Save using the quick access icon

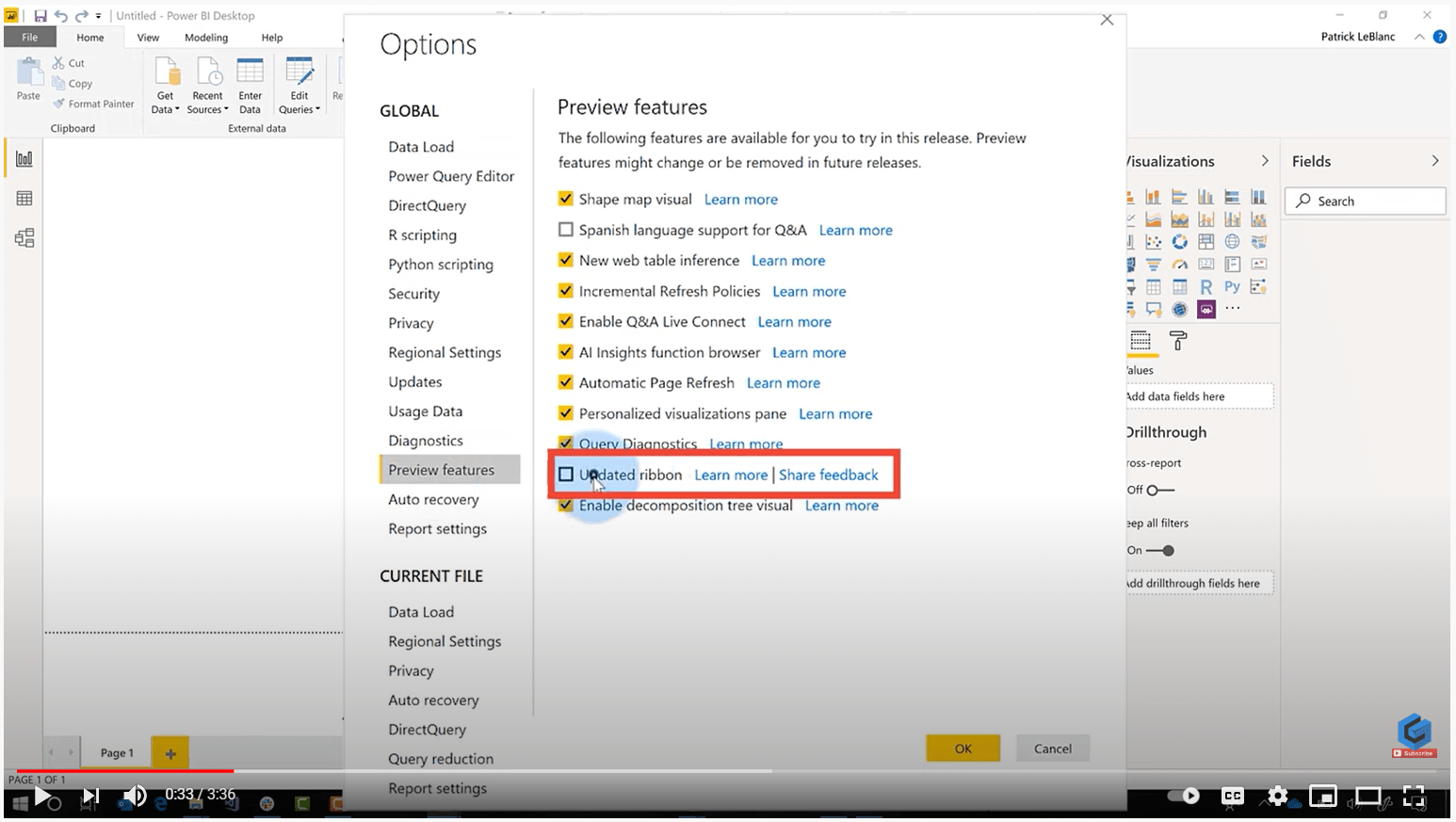(40, 16)
